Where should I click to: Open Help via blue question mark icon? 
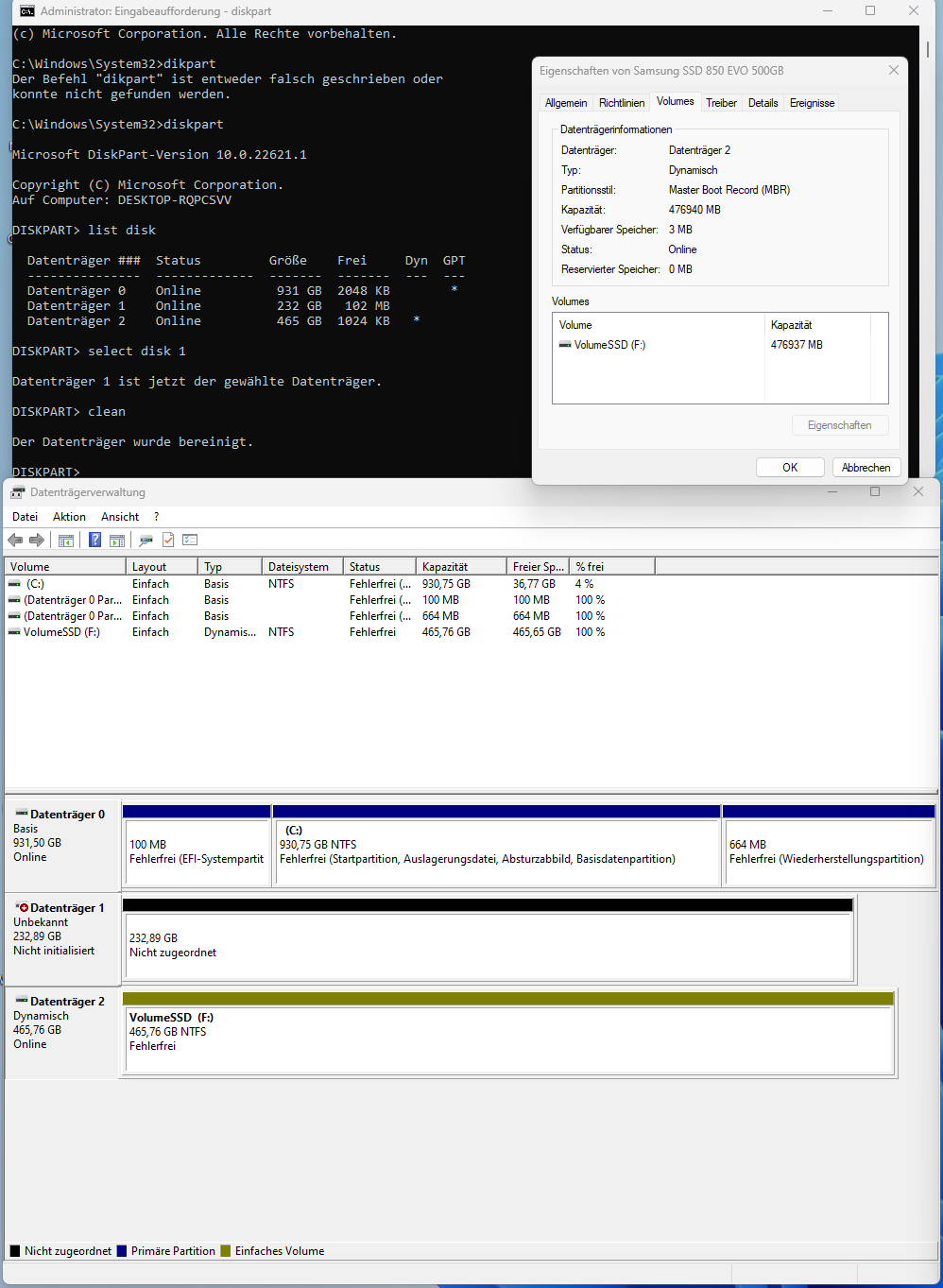pyautogui.click(x=94, y=541)
